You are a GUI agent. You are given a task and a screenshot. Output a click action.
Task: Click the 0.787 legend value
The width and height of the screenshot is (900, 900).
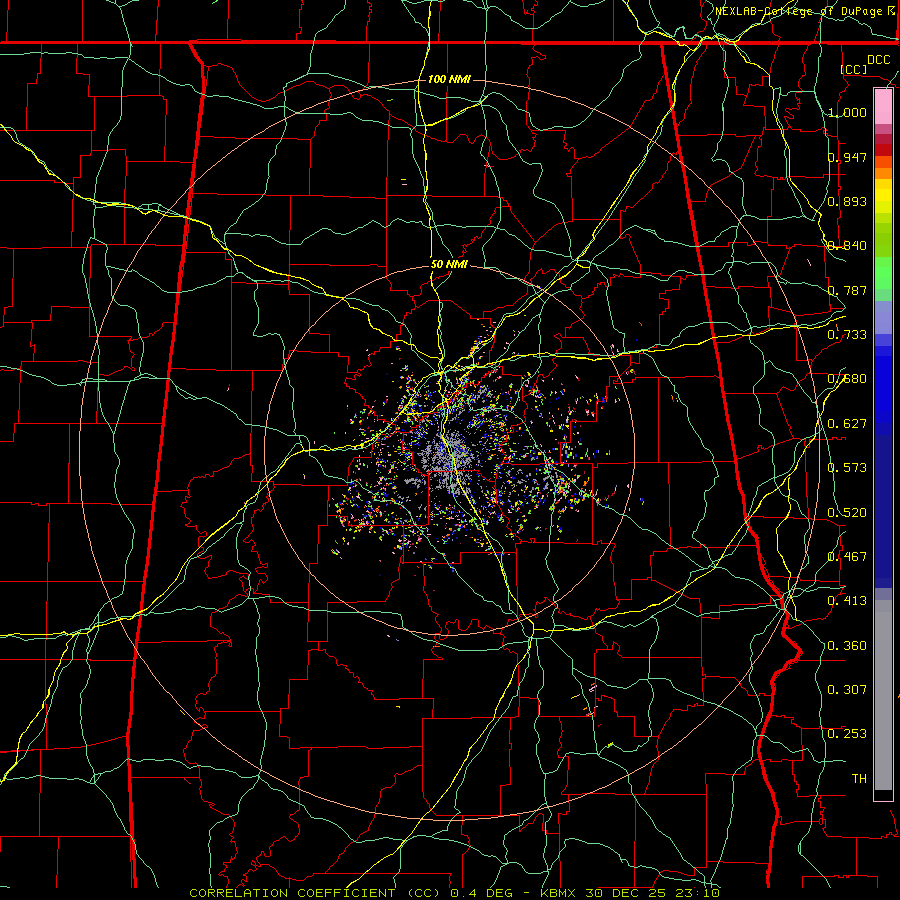(x=847, y=290)
